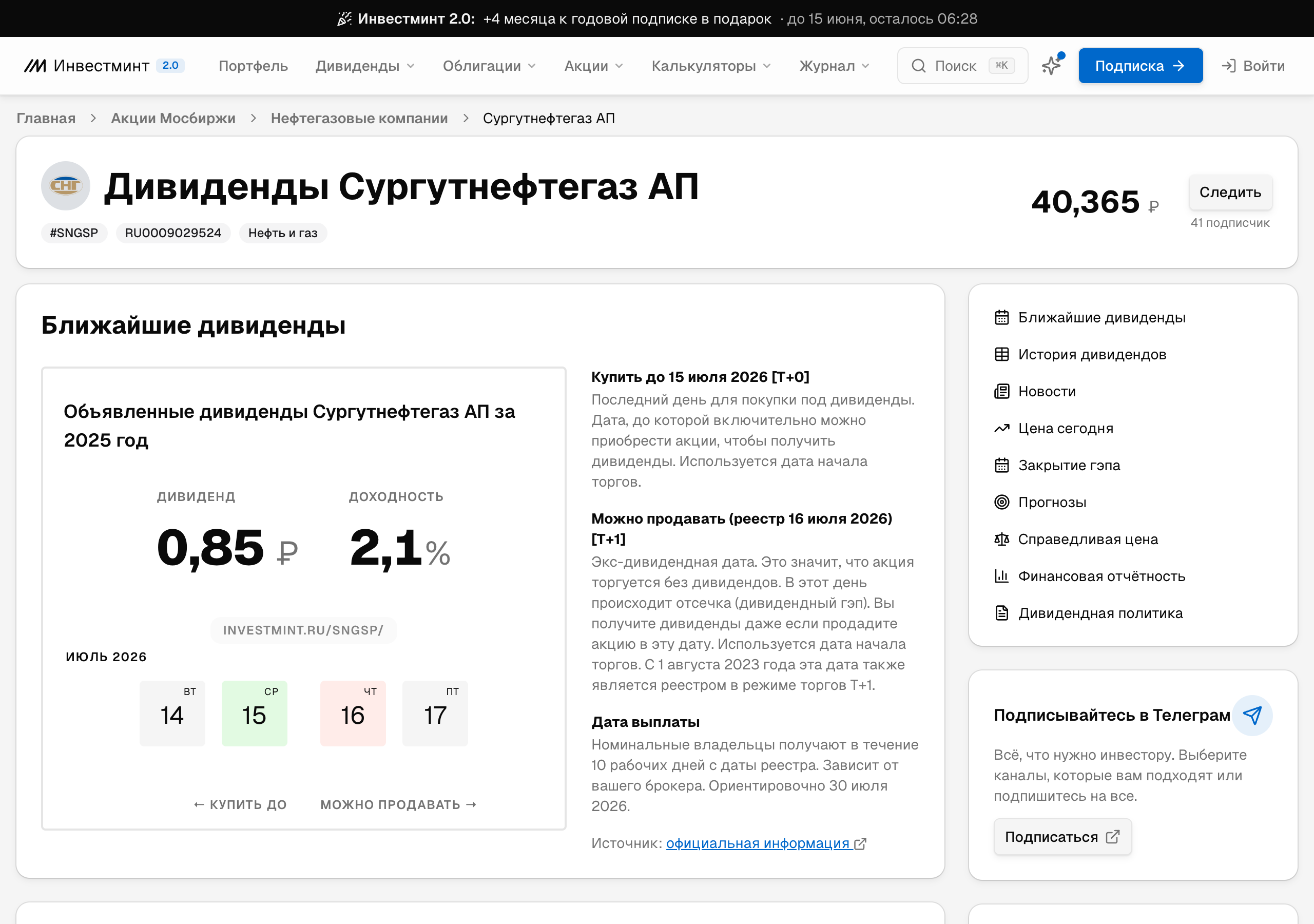Expand the Калькуляторы menu dropdown

711,66
